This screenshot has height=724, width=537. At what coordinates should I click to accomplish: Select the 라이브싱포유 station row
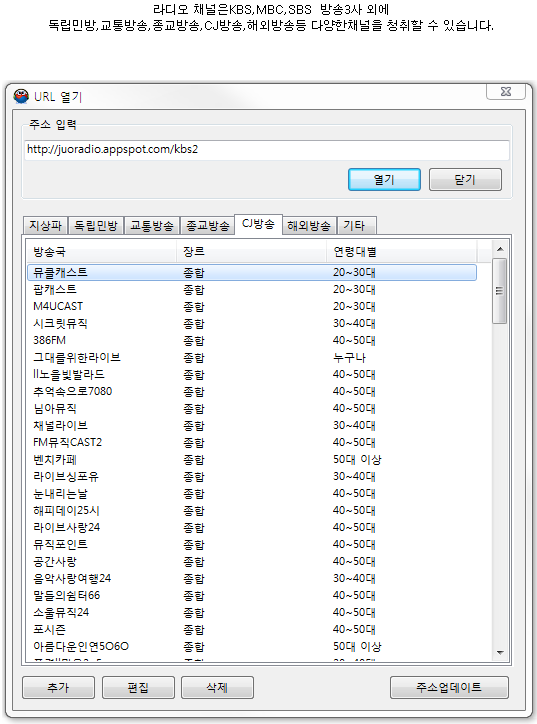[252, 477]
